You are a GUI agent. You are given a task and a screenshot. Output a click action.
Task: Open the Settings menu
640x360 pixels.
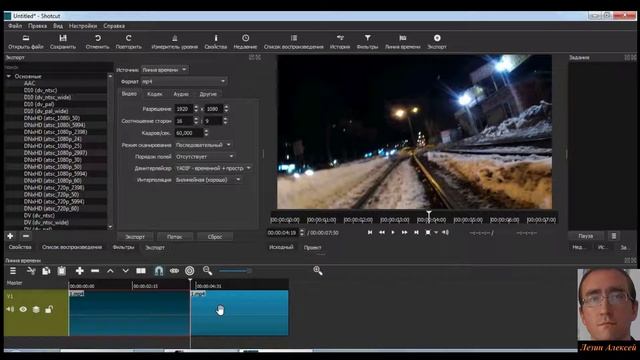tap(83, 26)
